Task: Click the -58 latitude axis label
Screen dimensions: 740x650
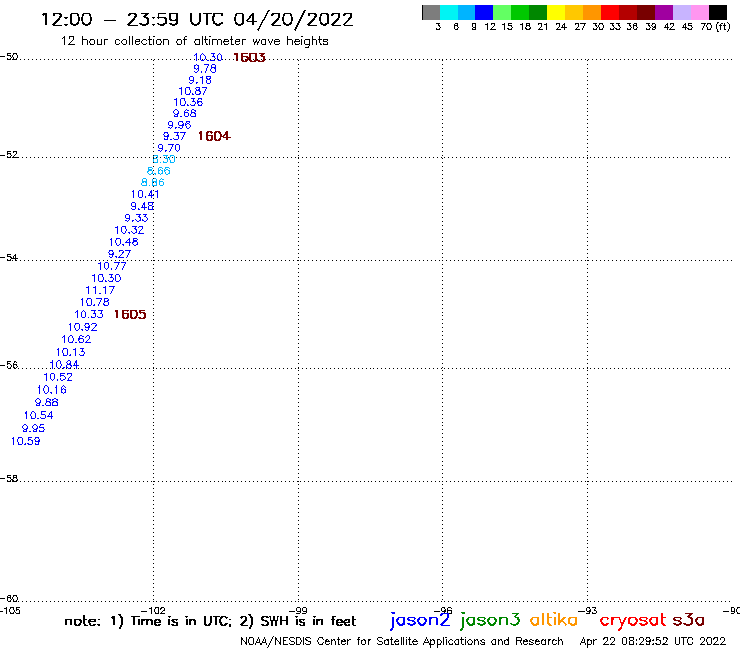Action: (x=9, y=479)
